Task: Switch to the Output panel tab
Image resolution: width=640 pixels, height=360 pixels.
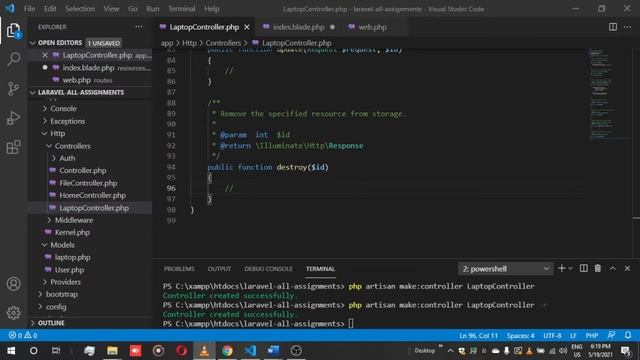Action: (x=219, y=269)
